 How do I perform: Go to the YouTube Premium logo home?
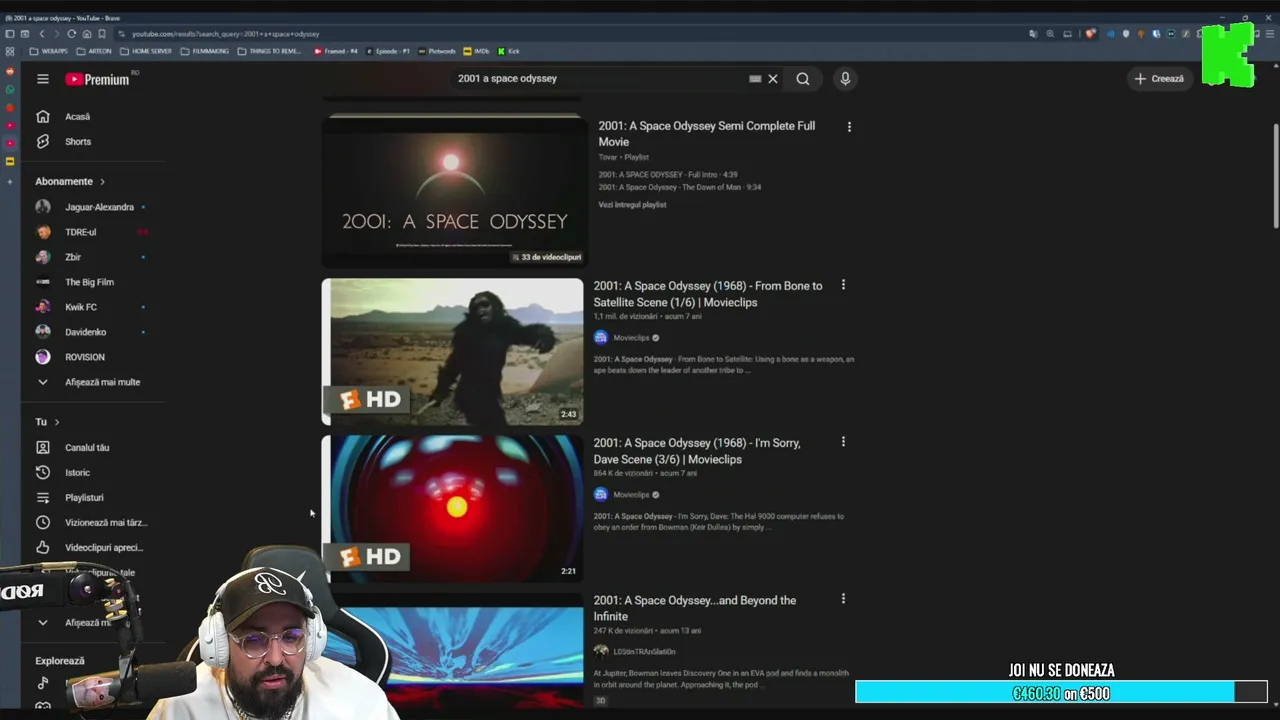98,79
